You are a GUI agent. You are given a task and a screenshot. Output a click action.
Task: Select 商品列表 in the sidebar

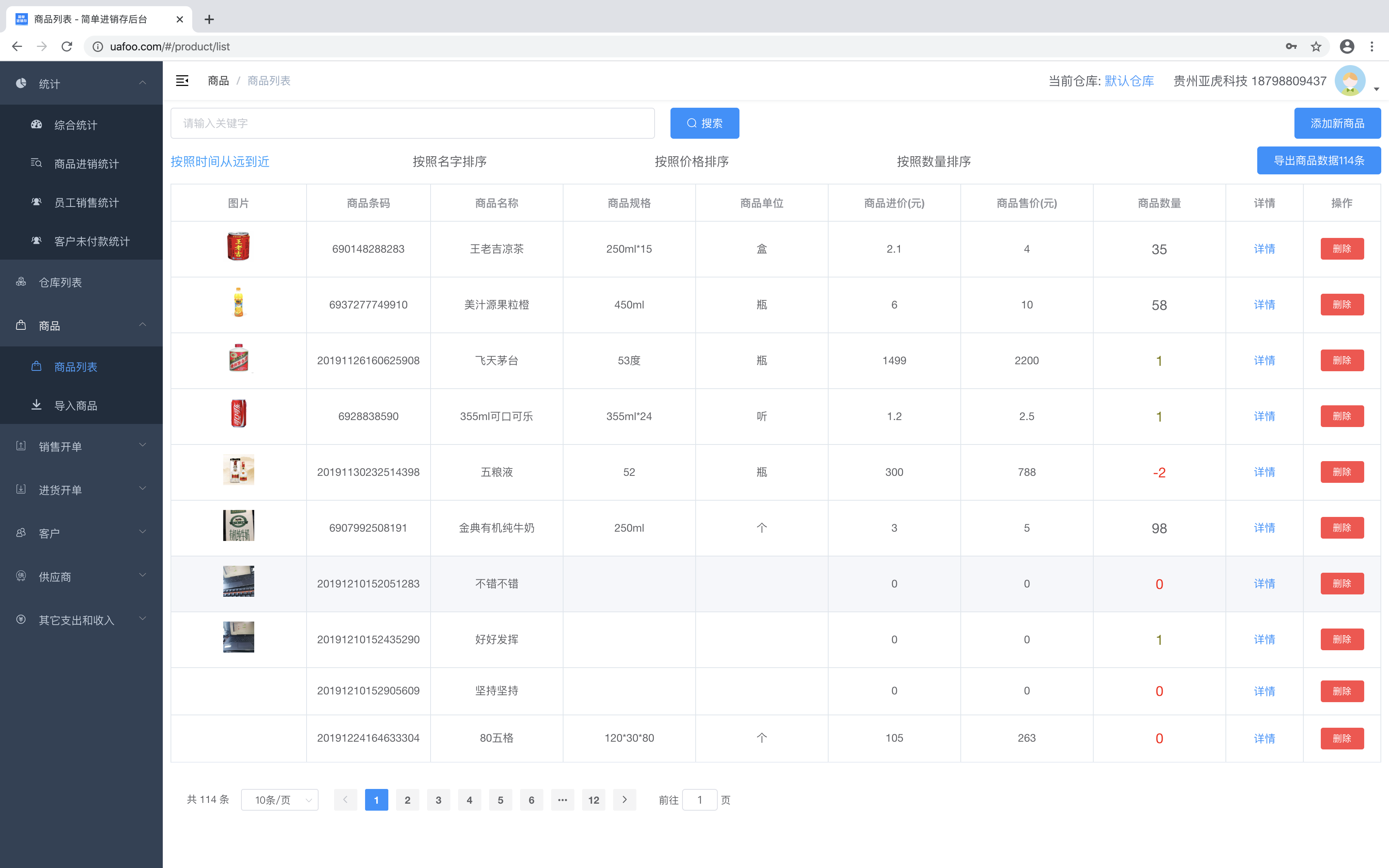coord(81,367)
